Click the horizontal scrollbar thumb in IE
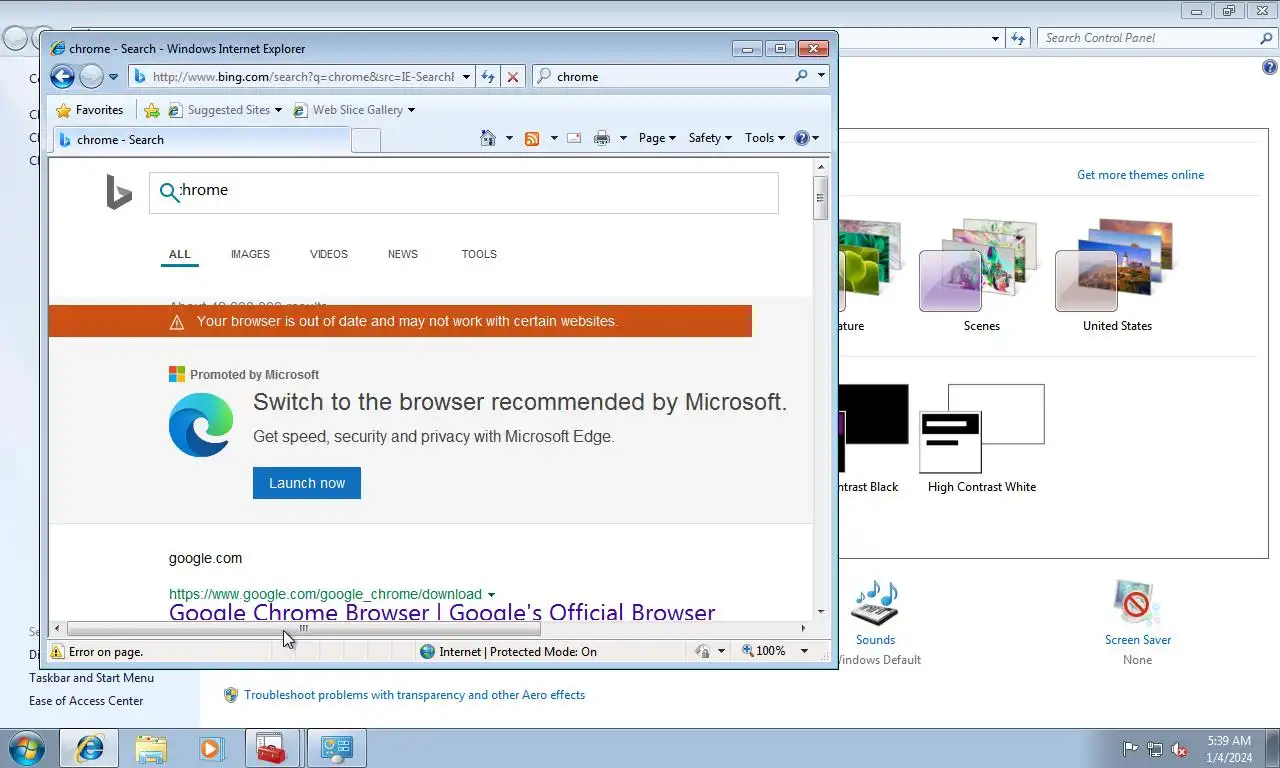 [x=303, y=629]
